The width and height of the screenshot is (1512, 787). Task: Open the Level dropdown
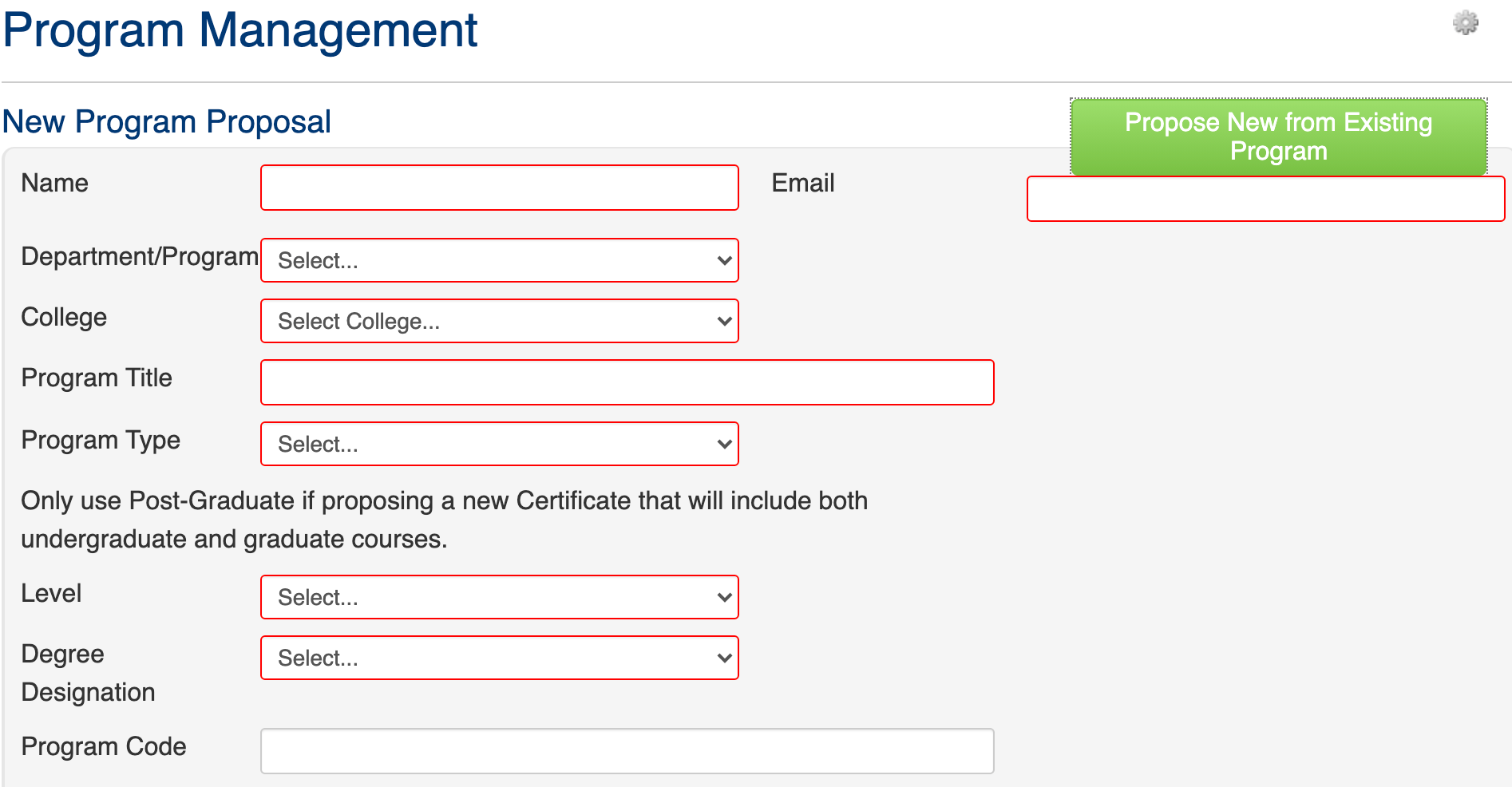pos(499,597)
